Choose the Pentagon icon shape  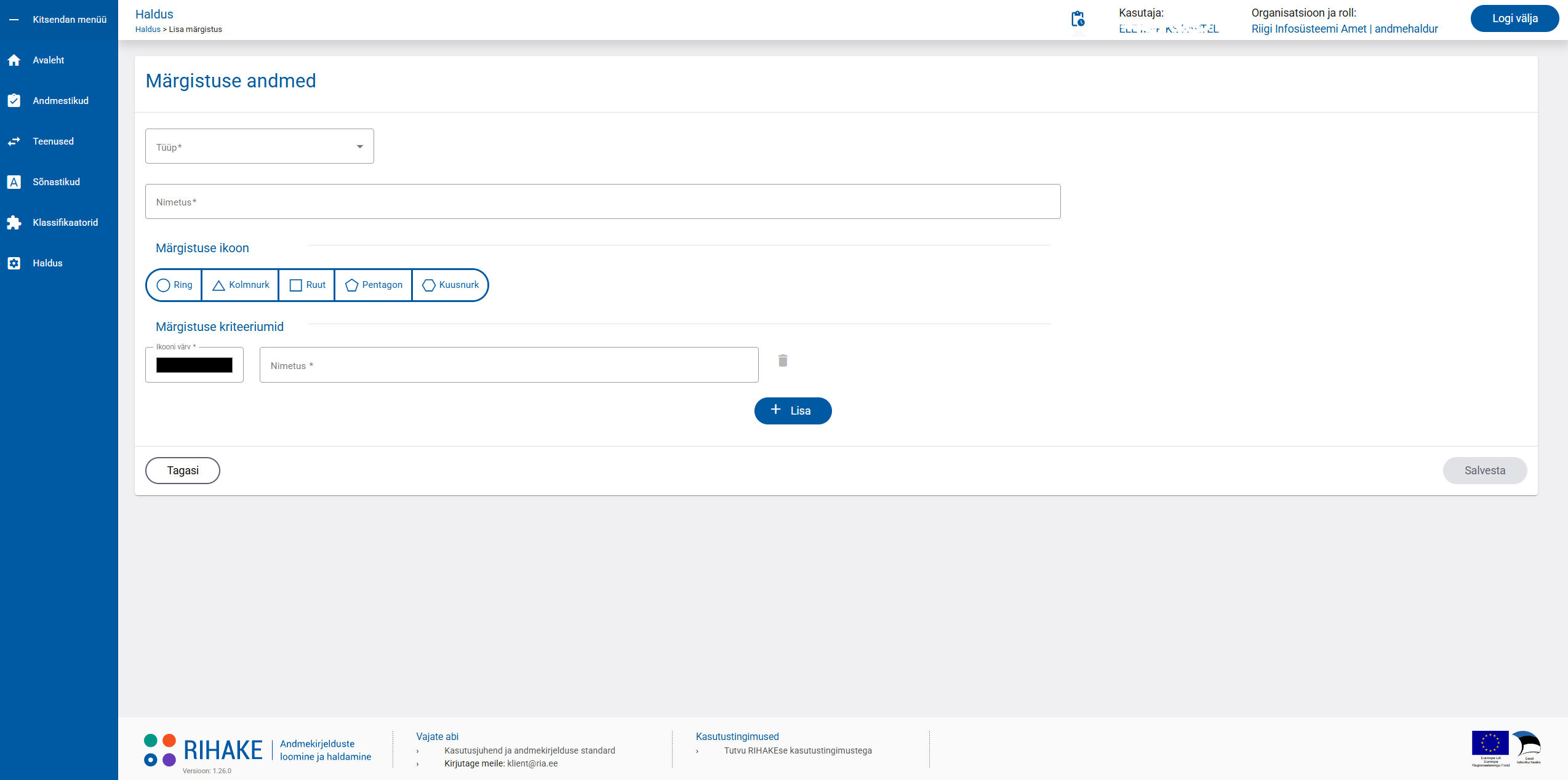tap(374, 285)
